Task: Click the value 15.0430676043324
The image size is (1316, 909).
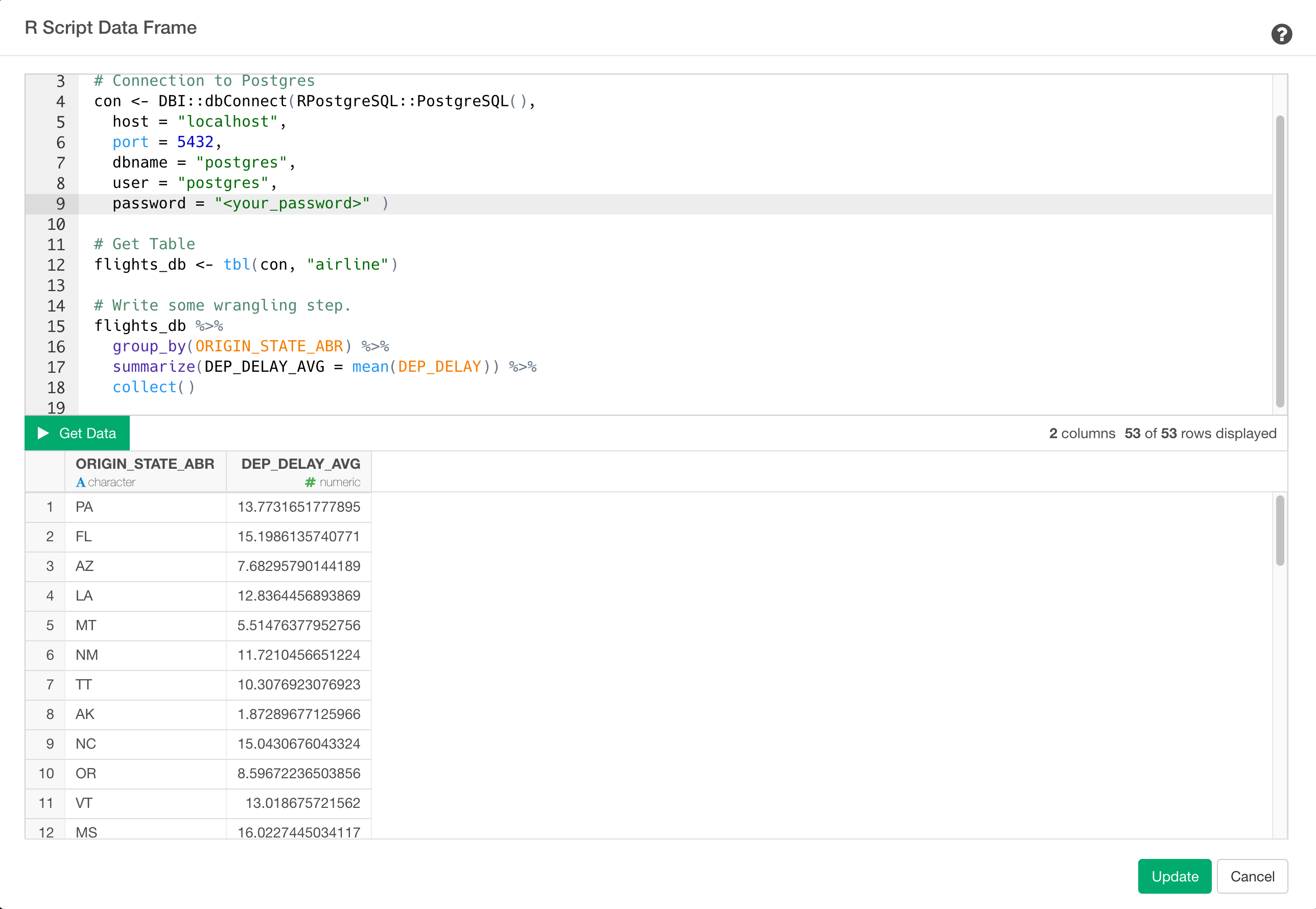Action: (x=299, y=745)
